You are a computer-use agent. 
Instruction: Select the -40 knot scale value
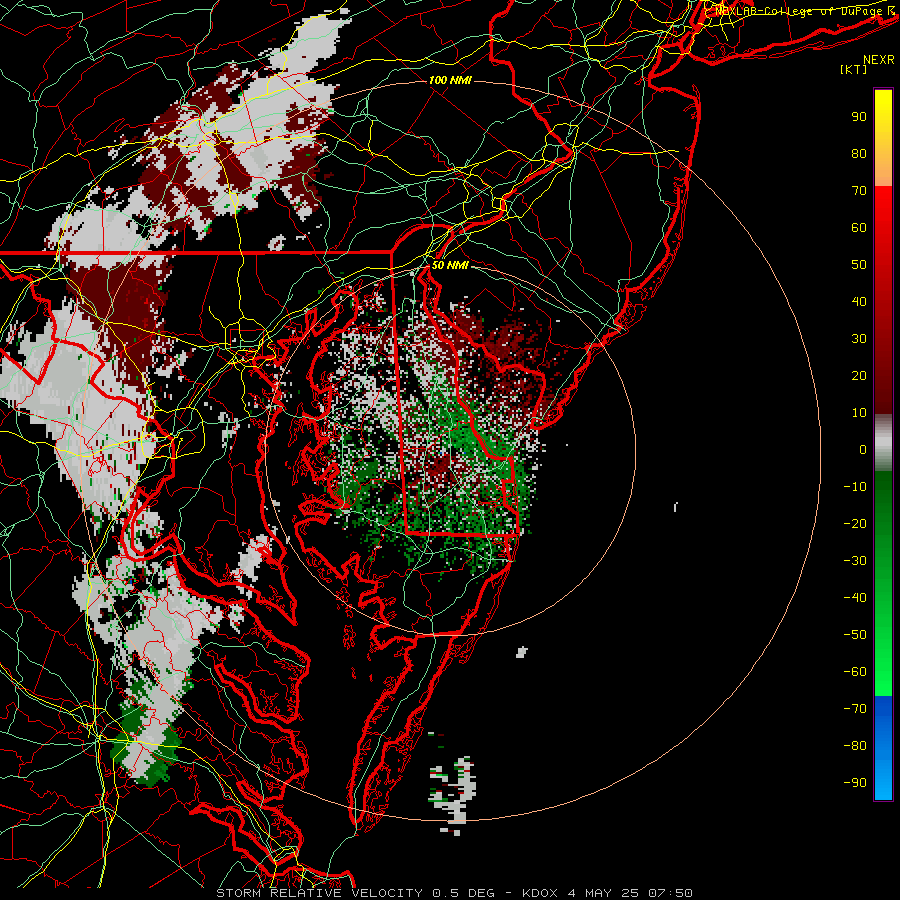[x=855, y=598]
